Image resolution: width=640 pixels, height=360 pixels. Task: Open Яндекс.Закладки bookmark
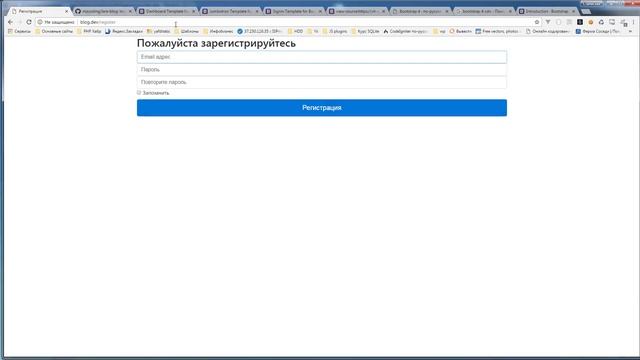point(124,31)
